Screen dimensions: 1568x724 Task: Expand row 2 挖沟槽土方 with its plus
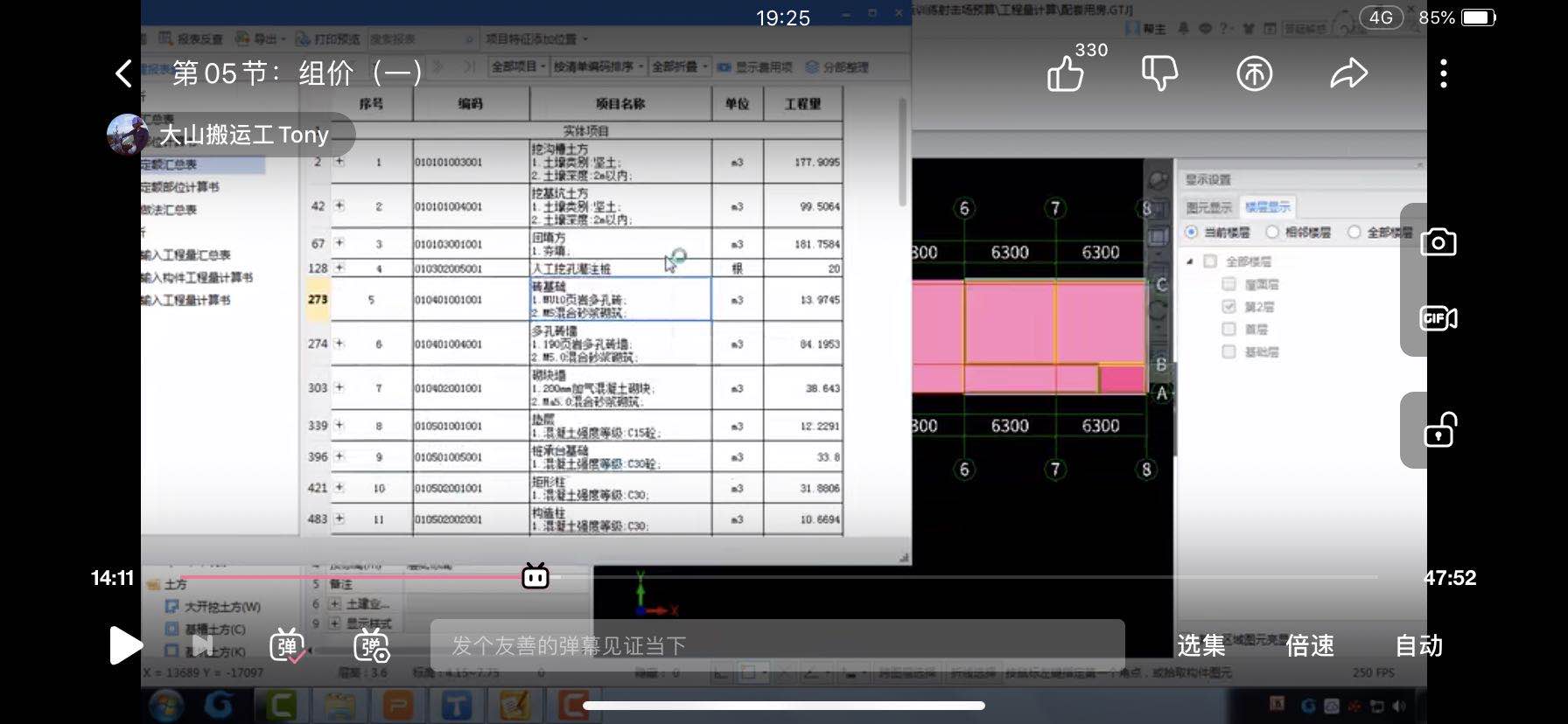click(339, 162)
